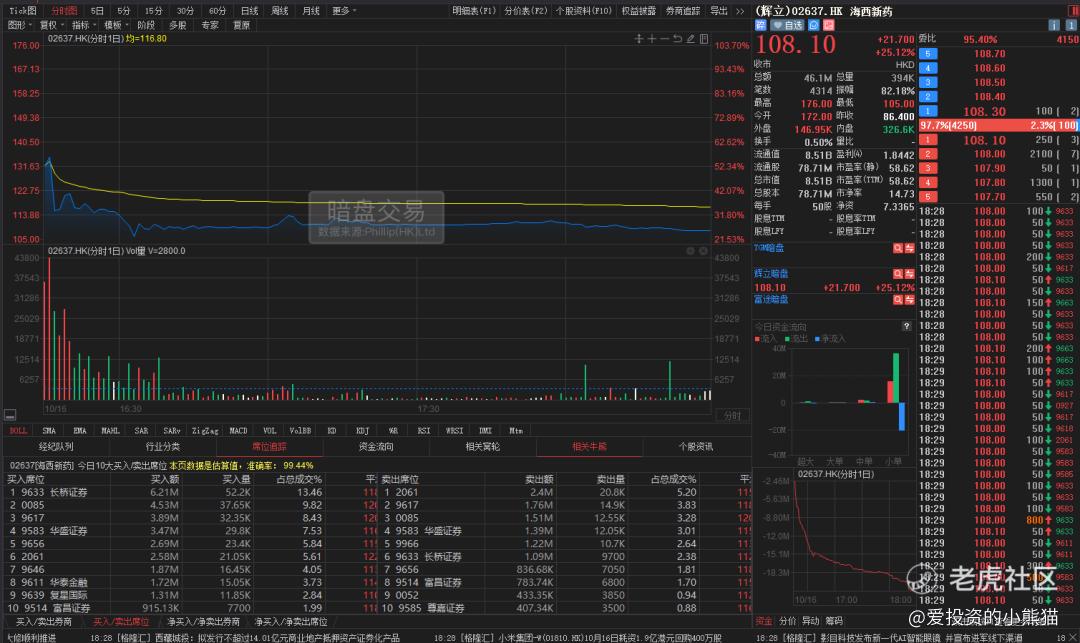Open the 资金流向 tab
Screen dimensions: 1080x643
(x=376, y=447)
